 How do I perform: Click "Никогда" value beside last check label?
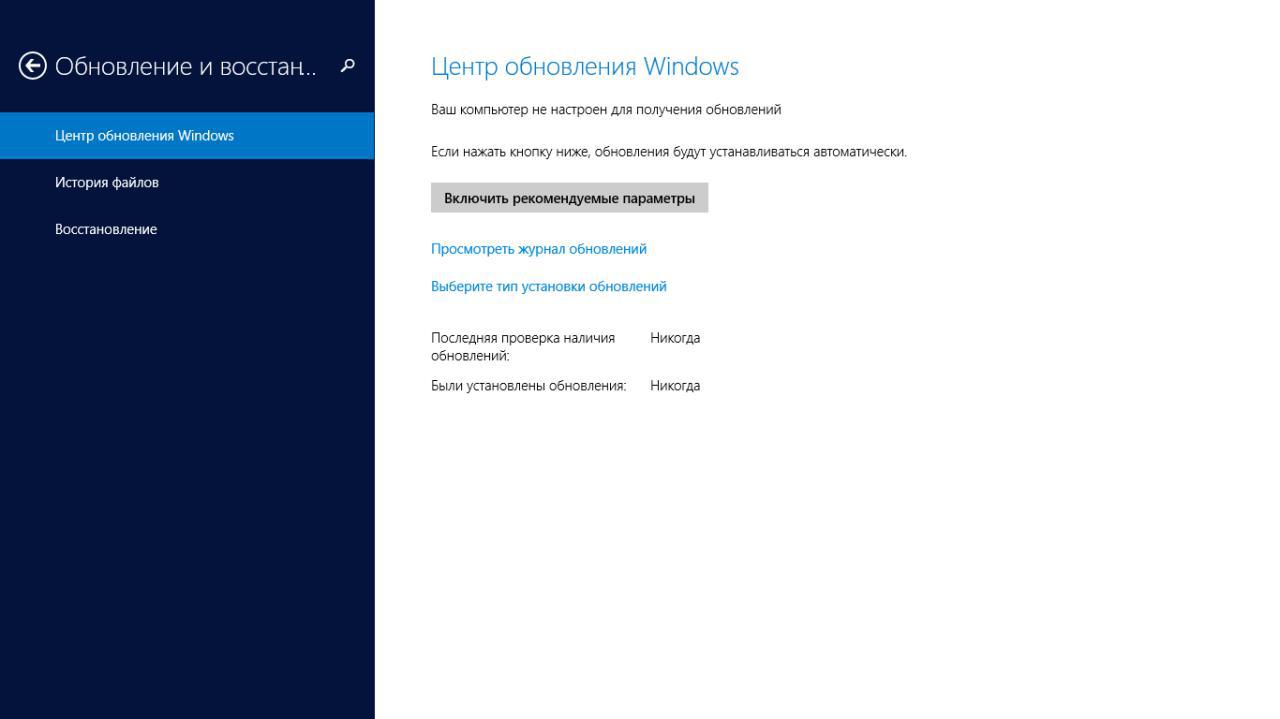tap(675, 338)
